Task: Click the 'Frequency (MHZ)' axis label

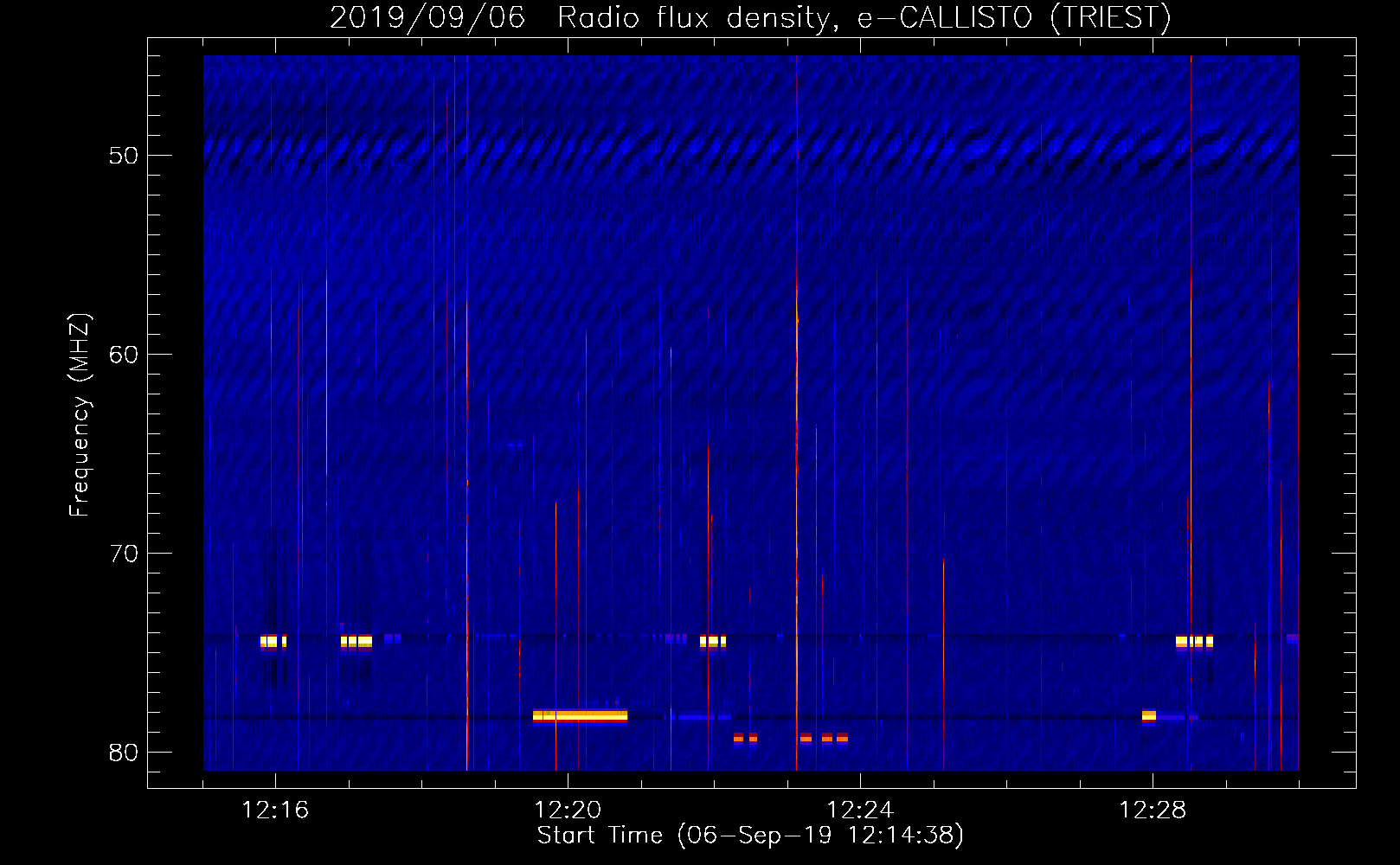Action: click(80, 415)
